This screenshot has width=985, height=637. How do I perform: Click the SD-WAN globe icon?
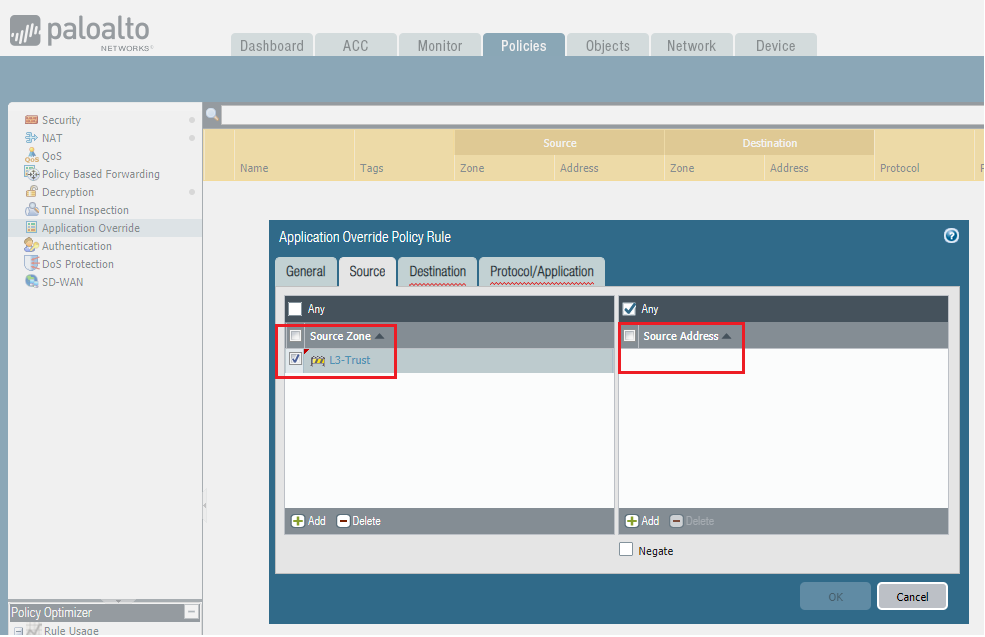(31, 281)
